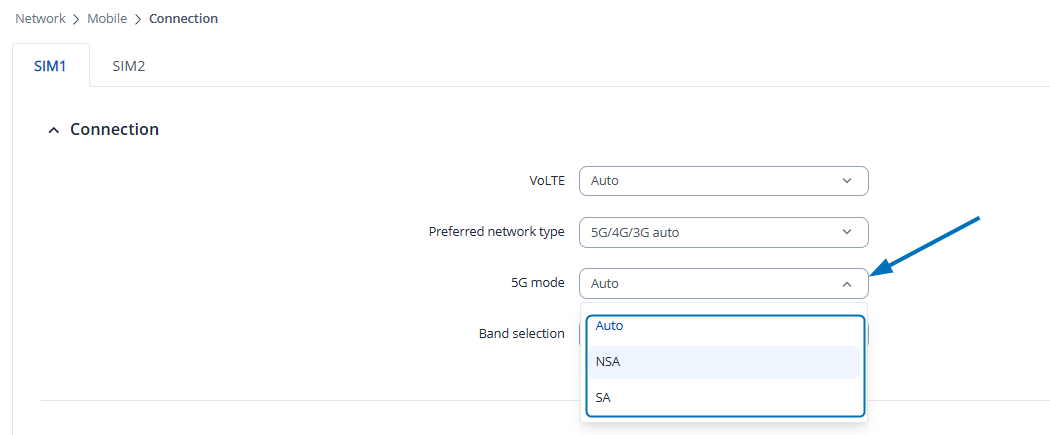Image resolution: width=1050 pixels, height=435 pixels.
Task: Click the VoLTE dropdown arrow icon
Action: tap(847, 181)
